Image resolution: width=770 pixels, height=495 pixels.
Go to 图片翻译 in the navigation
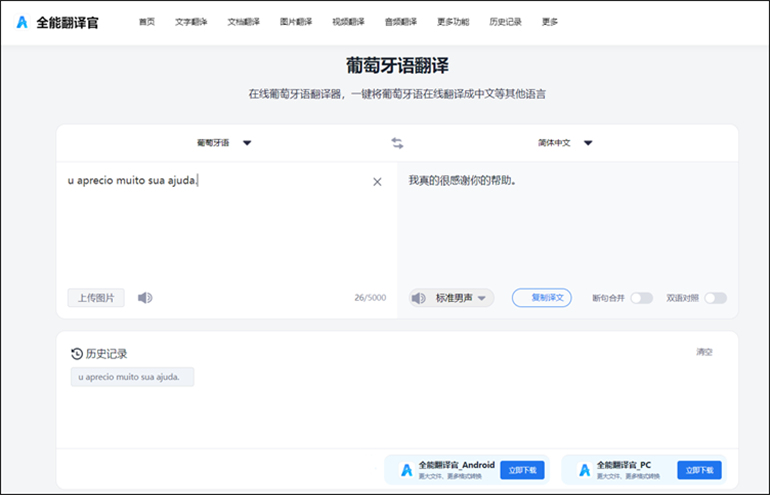point(296,21)
